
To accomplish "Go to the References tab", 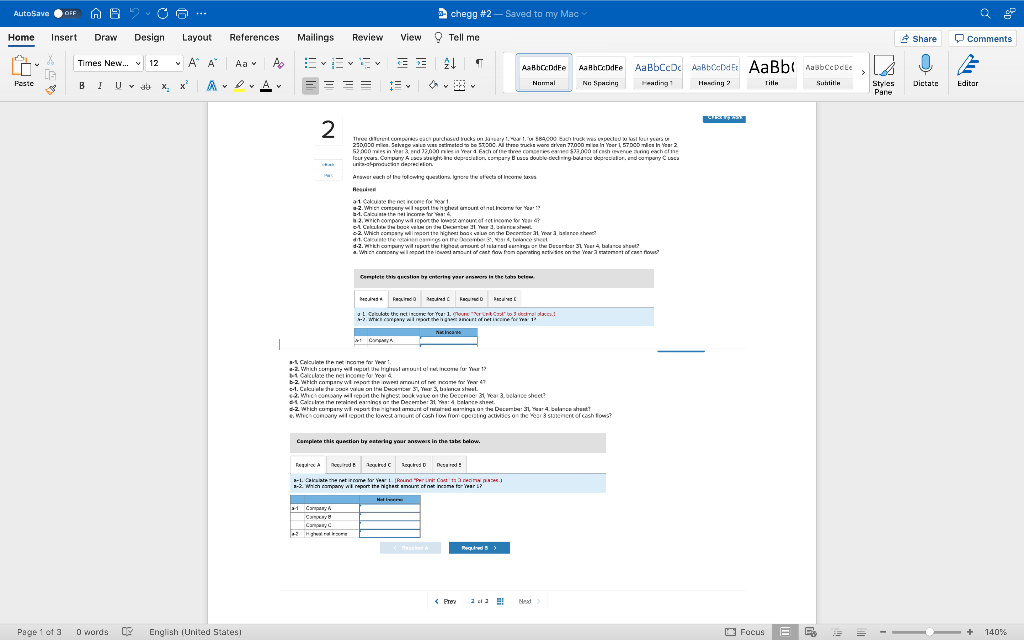I will 254,37.
